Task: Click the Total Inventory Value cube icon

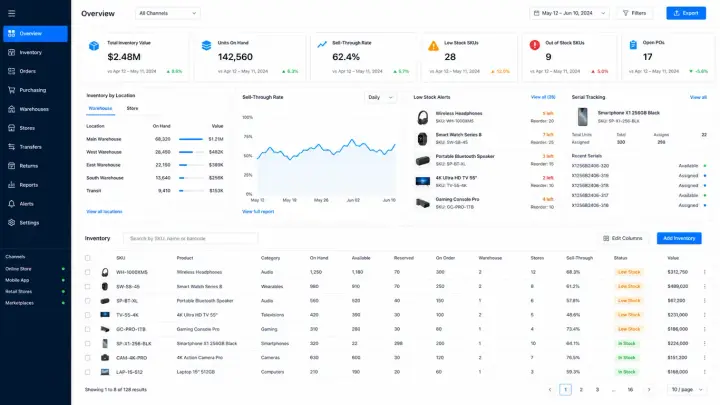Action: pyautogui.click(x=94, y=46)
